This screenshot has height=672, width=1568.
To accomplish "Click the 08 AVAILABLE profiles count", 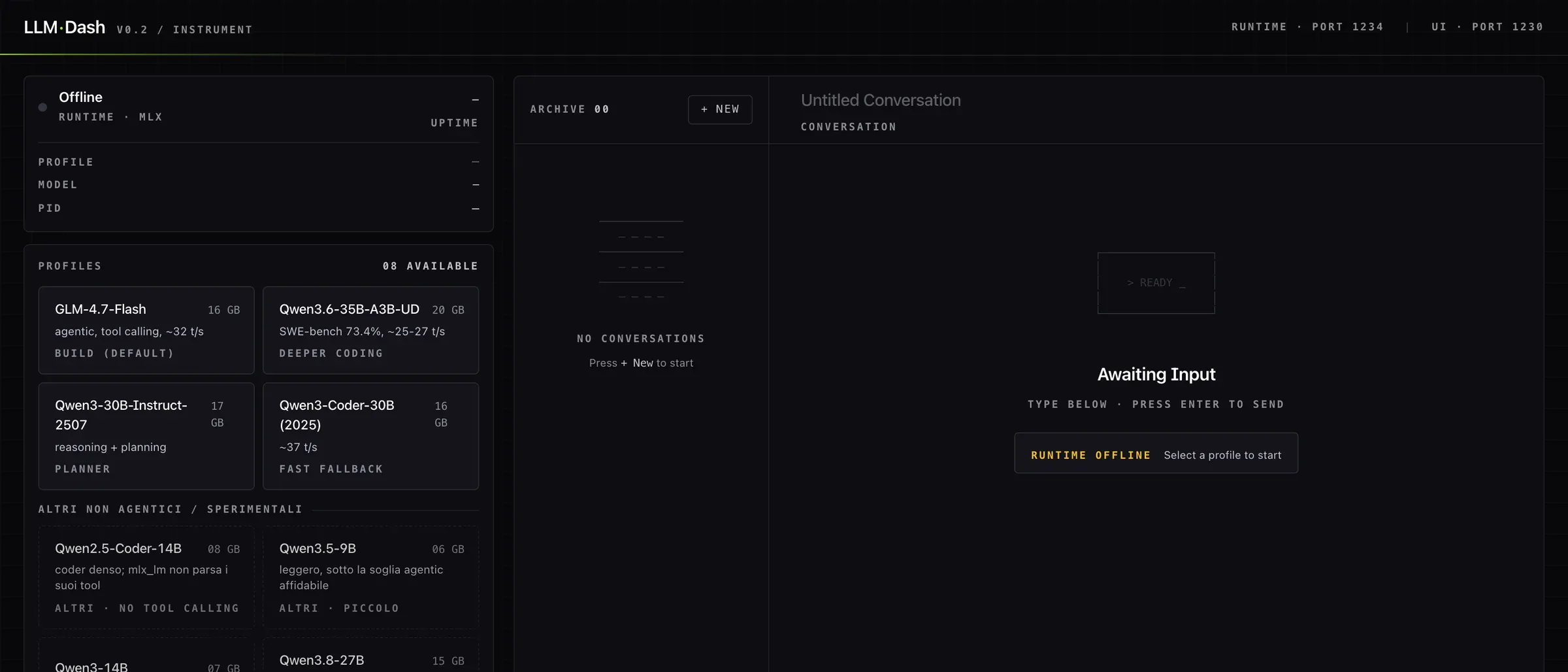I will pos(431,266).
